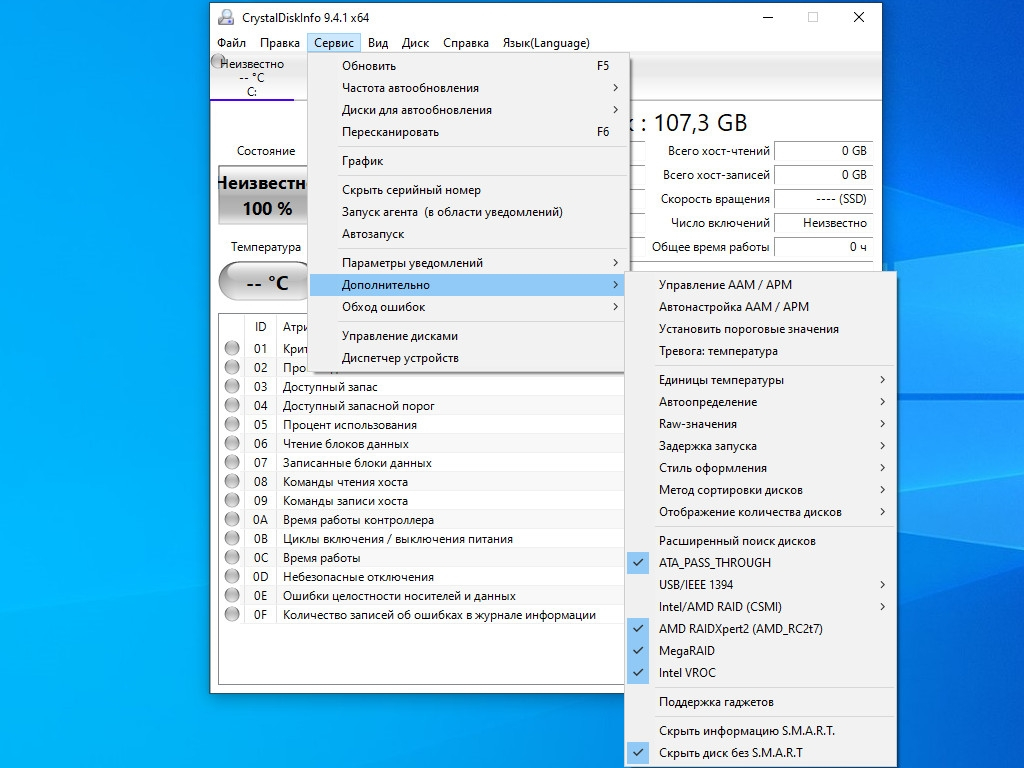Click the status circle for attribute 07
The width and height of the screenshot is (1024, 768).
(232, 462)
